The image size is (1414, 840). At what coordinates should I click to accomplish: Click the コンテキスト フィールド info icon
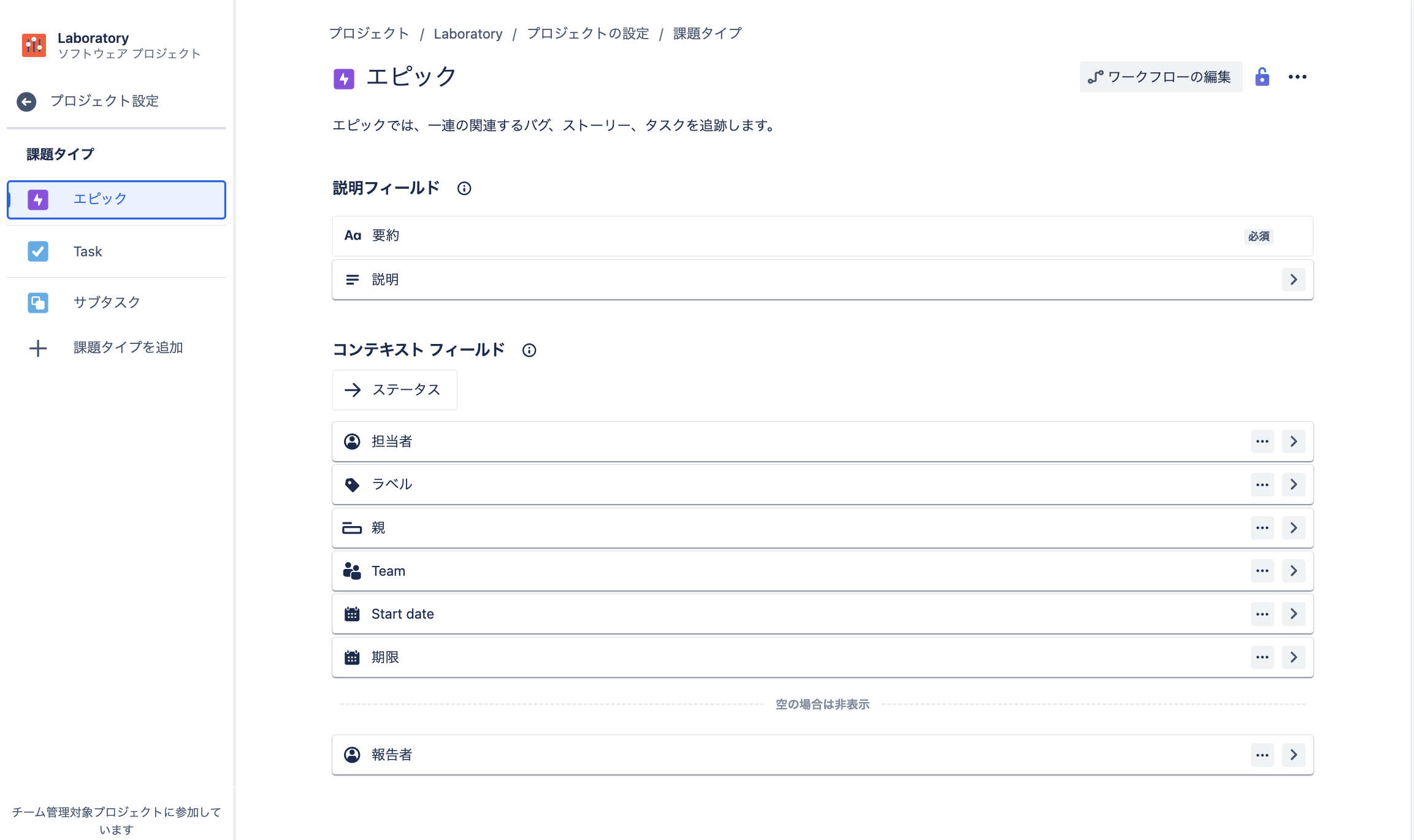point(529,350)
